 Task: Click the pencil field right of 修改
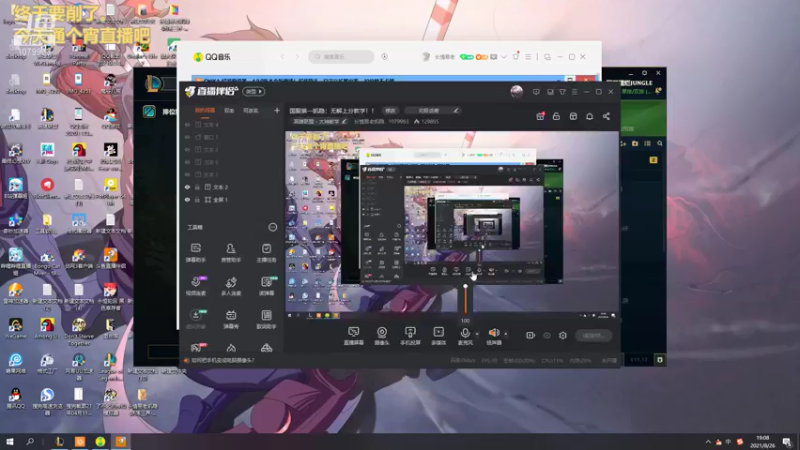(432, 110)
